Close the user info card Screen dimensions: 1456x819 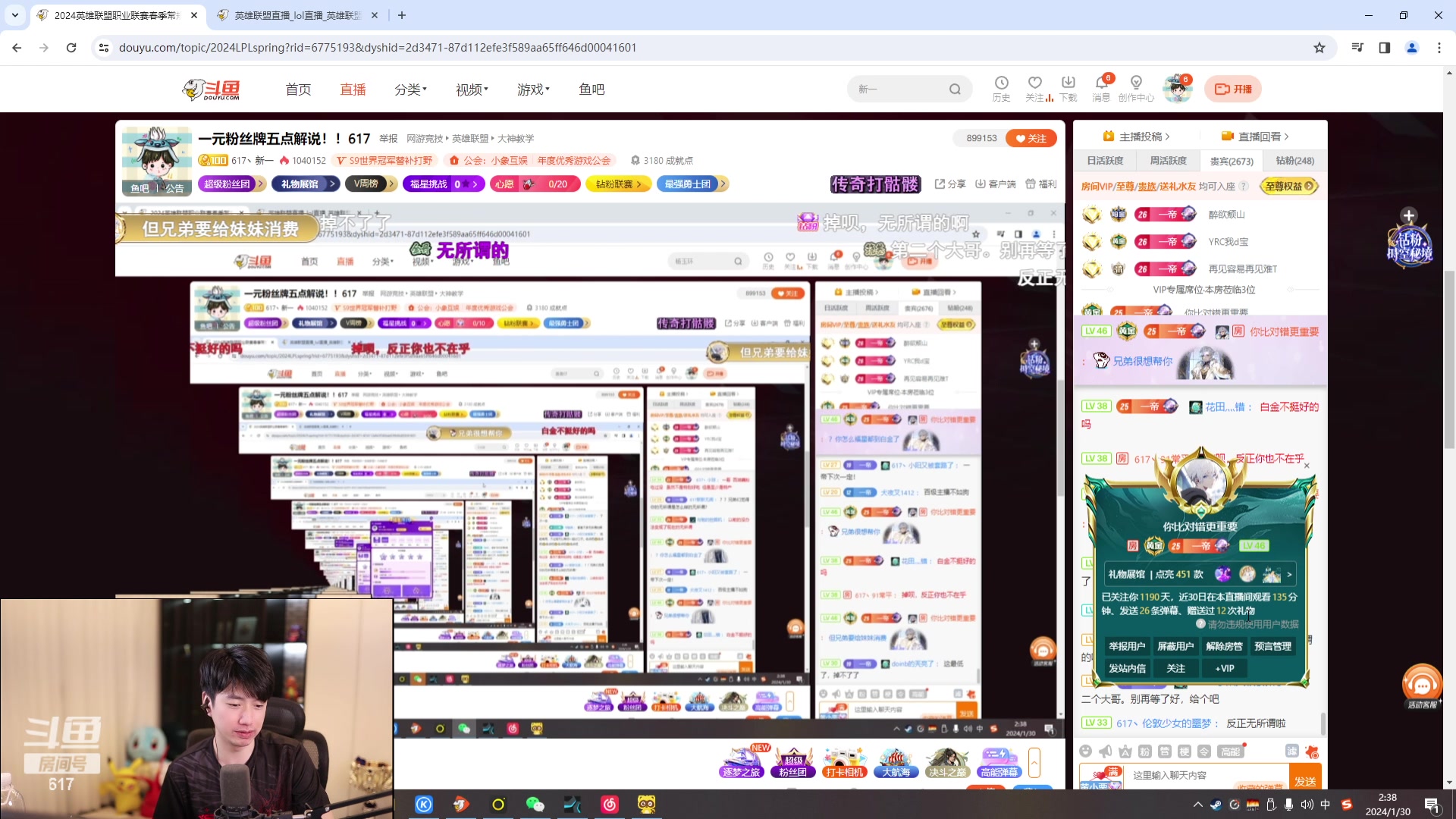1307,466
